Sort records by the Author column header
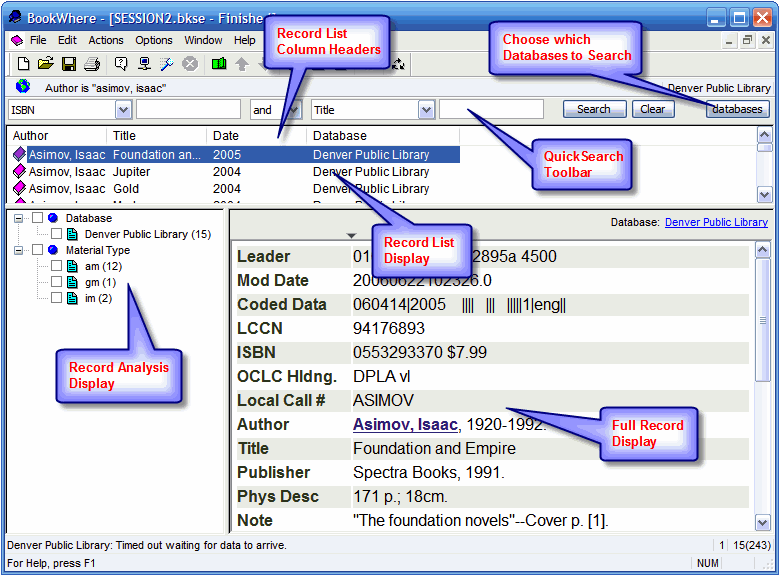The width and height of the screenshot is (780, 576). [57, 135]
